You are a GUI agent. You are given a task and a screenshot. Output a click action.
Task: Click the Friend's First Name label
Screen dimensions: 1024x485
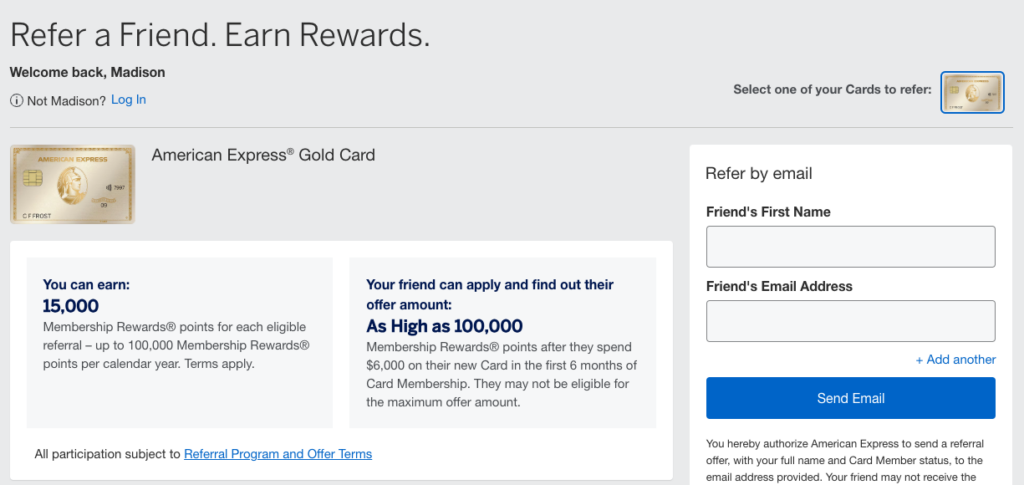pos(767,212)
